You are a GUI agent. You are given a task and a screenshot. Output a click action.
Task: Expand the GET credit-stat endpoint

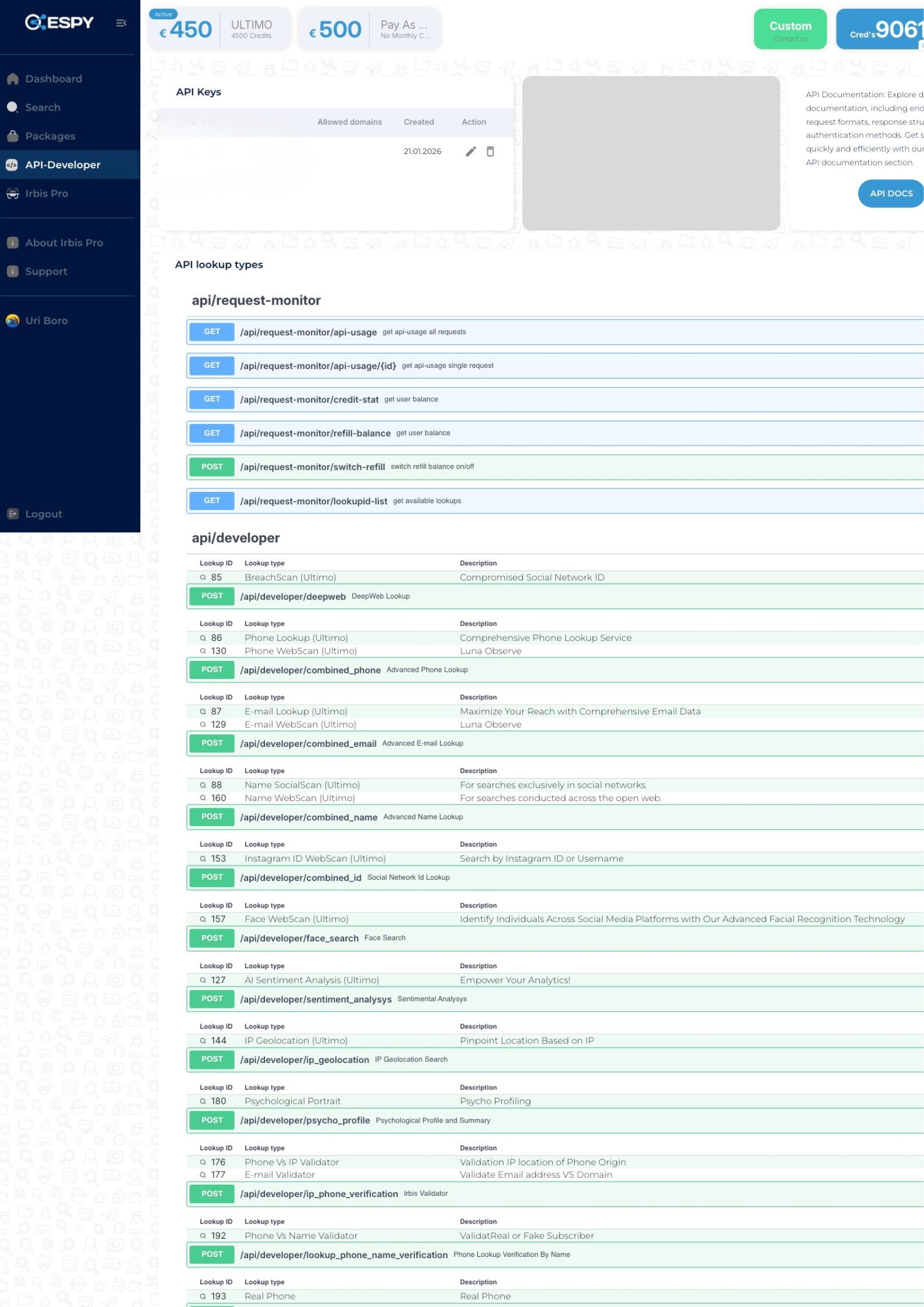555,399
